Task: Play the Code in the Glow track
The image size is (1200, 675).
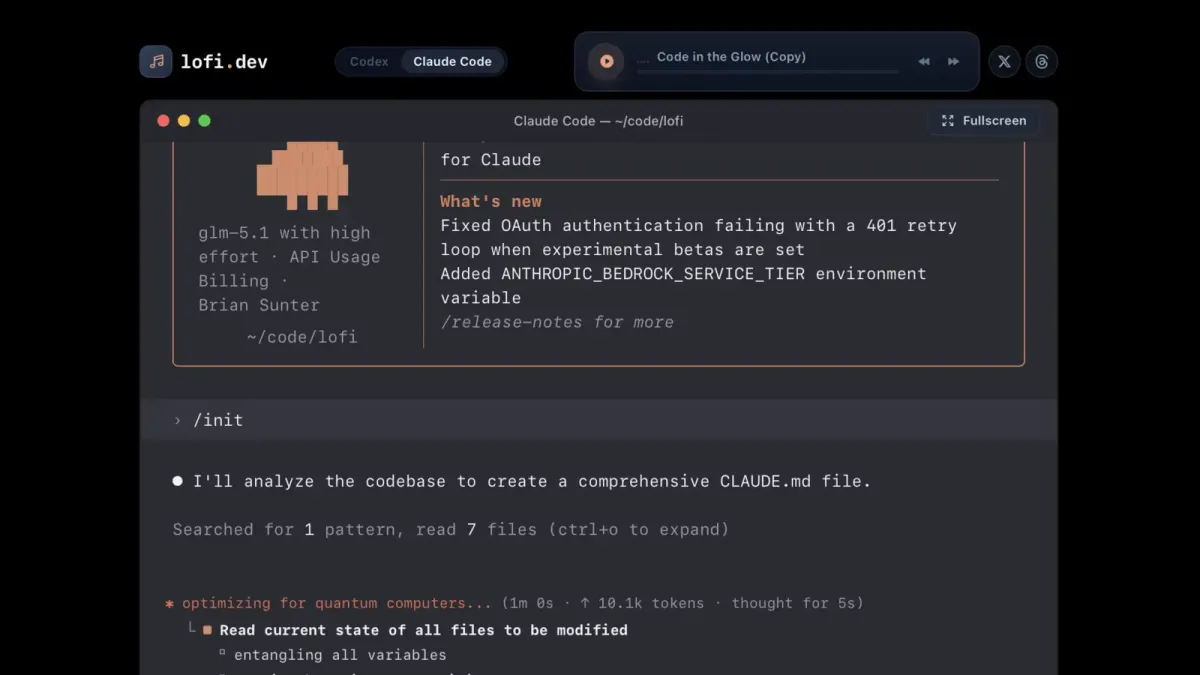Action: tap(606, 61)
